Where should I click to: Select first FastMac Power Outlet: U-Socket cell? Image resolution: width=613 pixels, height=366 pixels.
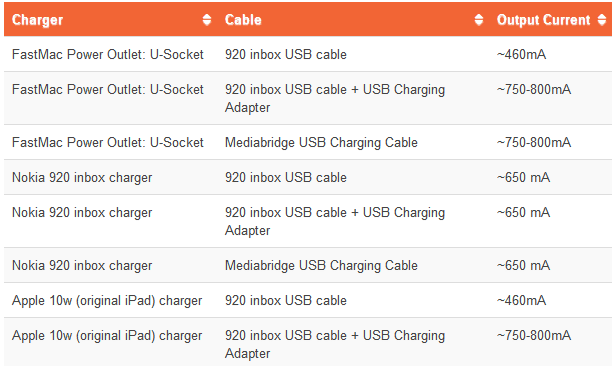point(108,54)
